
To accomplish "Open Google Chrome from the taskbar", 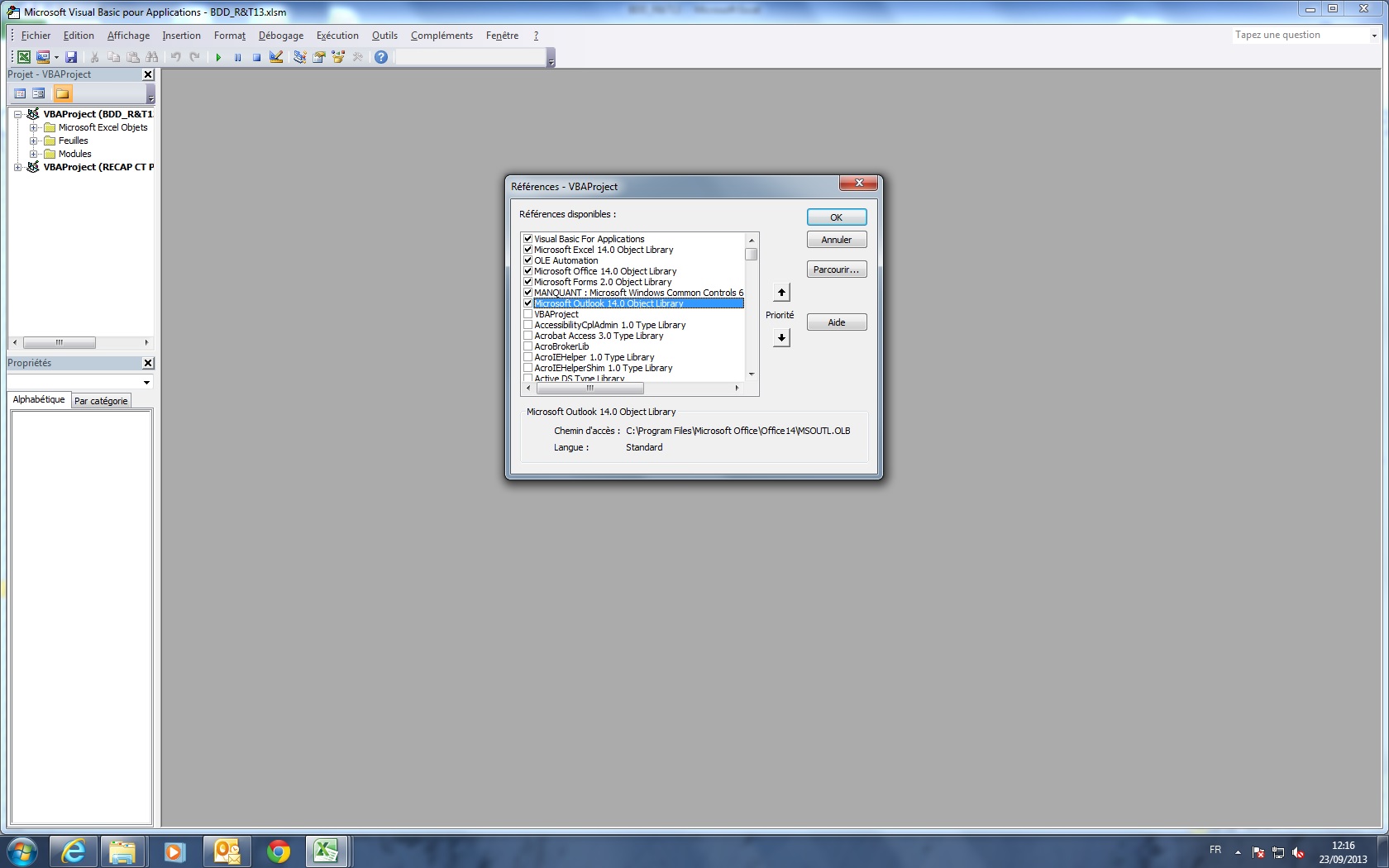I will pyautogui.click(x=279, y=851).
